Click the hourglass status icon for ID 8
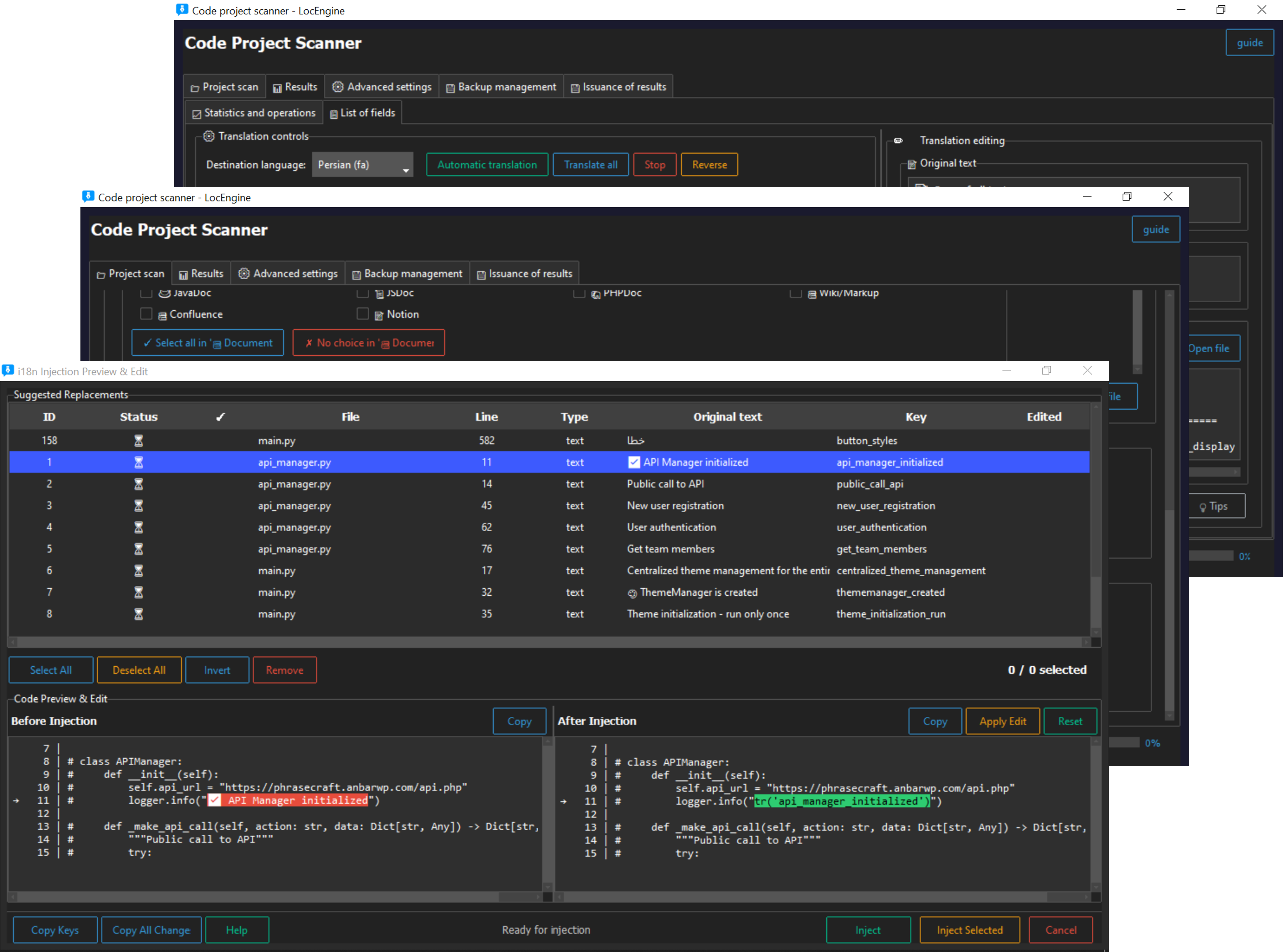 tap(138, 614)
